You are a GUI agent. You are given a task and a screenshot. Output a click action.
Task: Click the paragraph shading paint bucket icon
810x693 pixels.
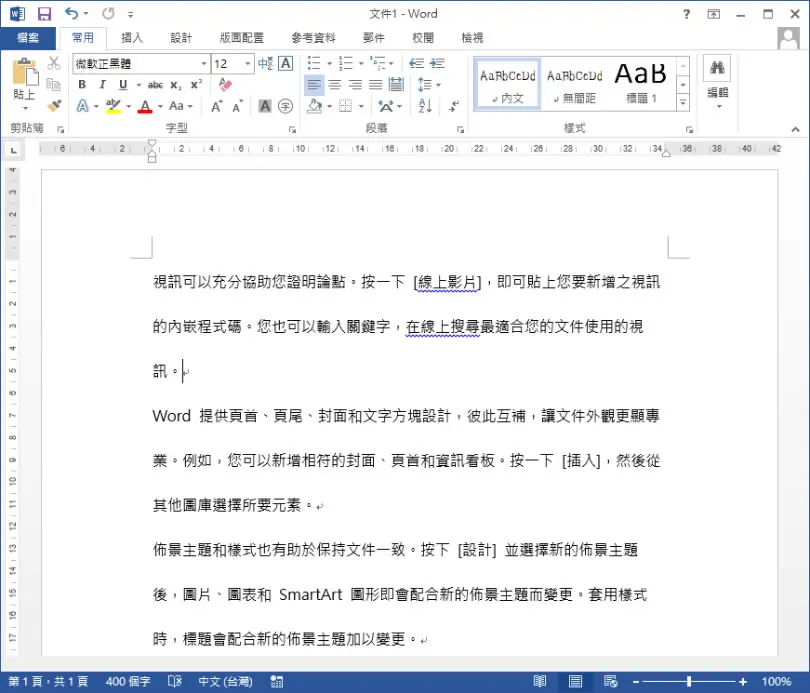(x=315, y=106)
